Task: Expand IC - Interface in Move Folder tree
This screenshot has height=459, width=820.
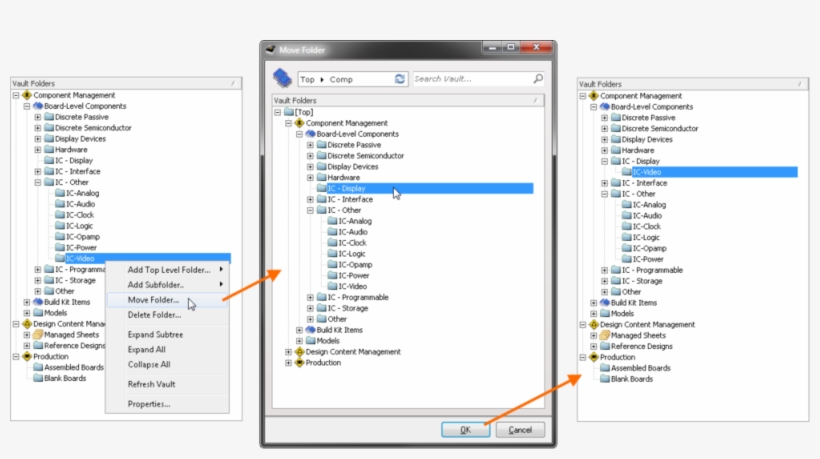Action: [x=310, y=199]
